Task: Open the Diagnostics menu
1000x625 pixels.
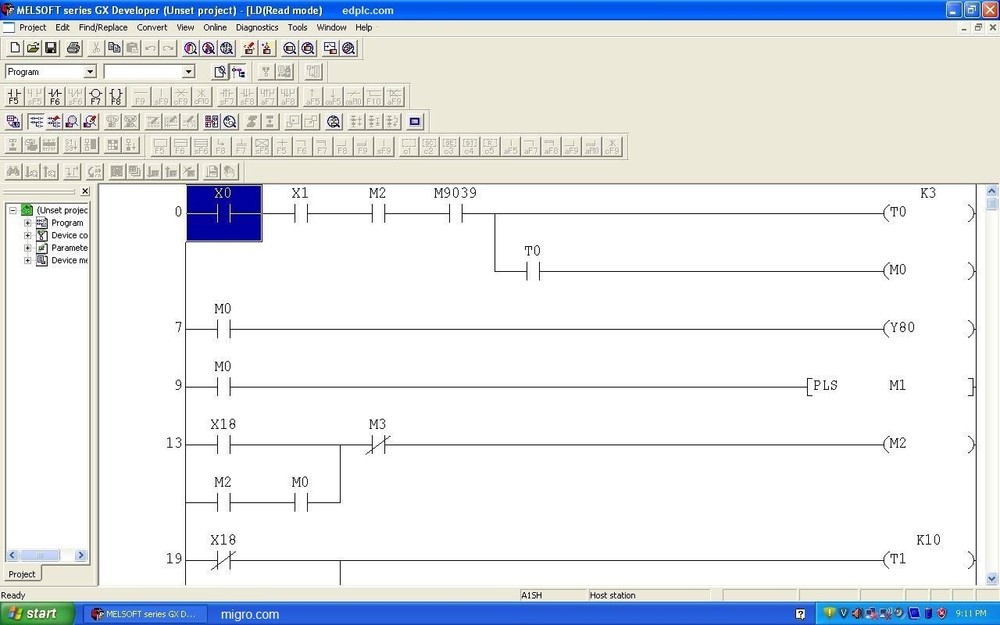Action: click(257, 27)
